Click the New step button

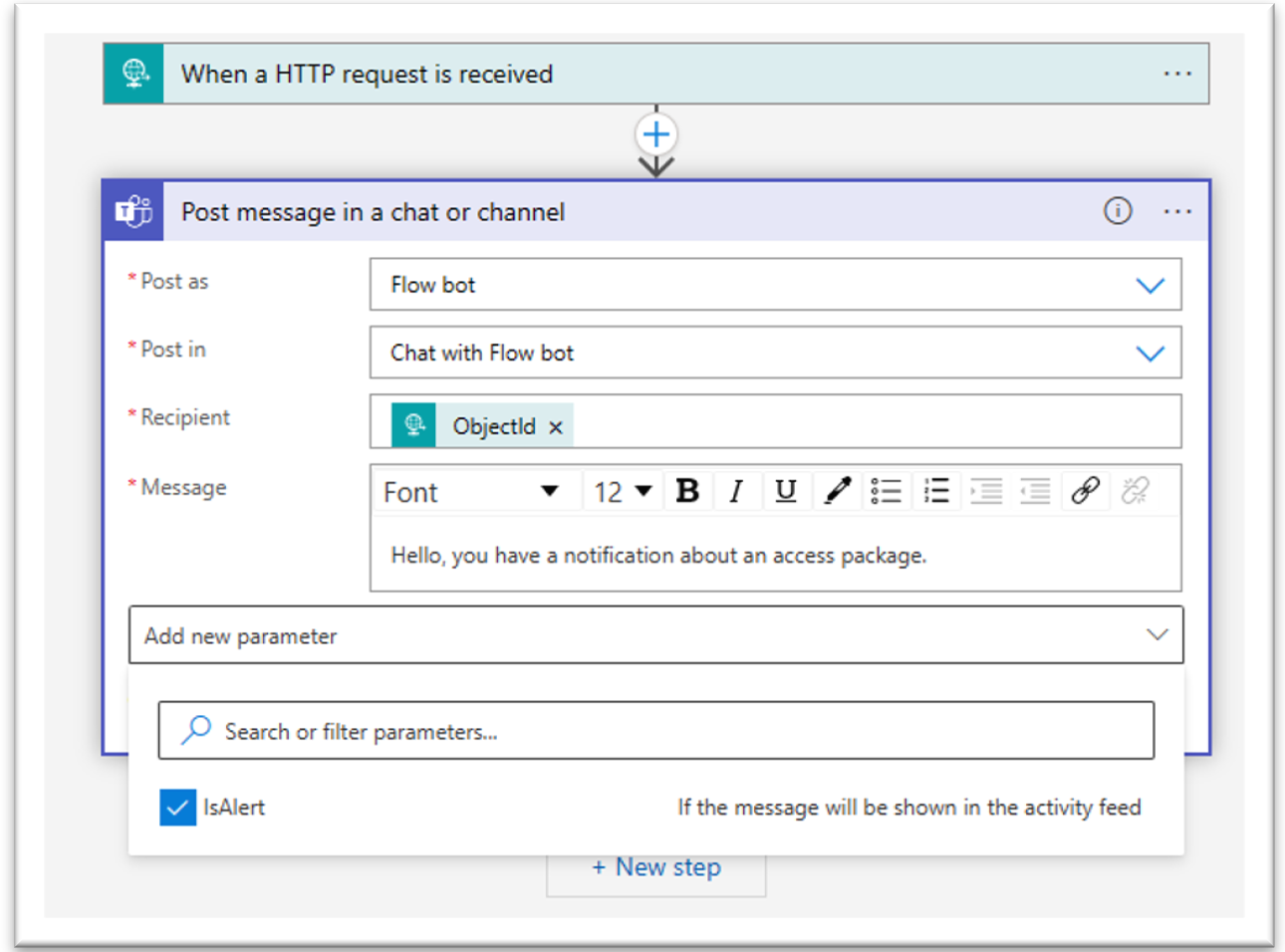point(656,867)
